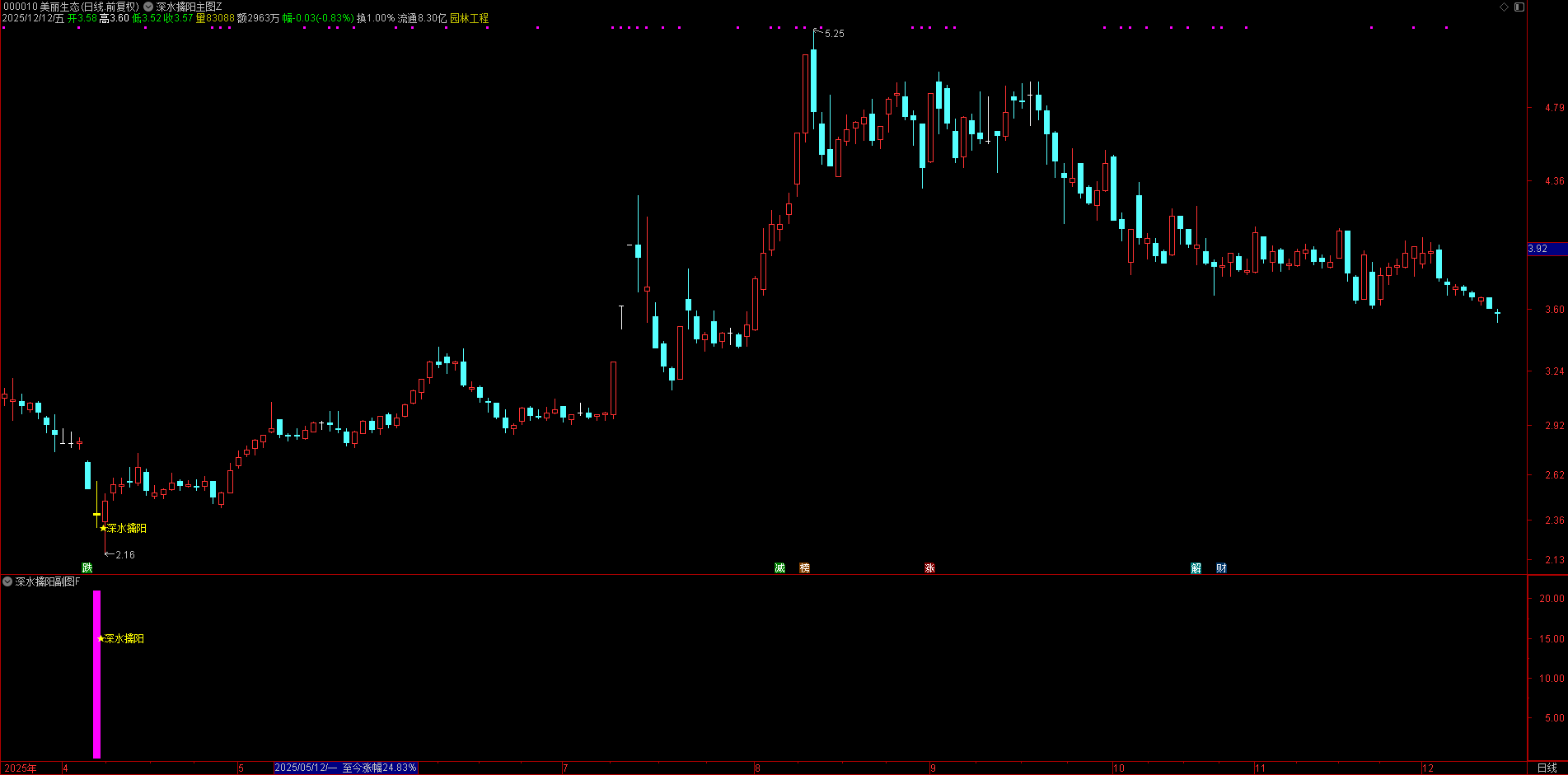This screenshot has height=775, width=1568.
Task: Click the green 减 event marker
Action: 779,567
